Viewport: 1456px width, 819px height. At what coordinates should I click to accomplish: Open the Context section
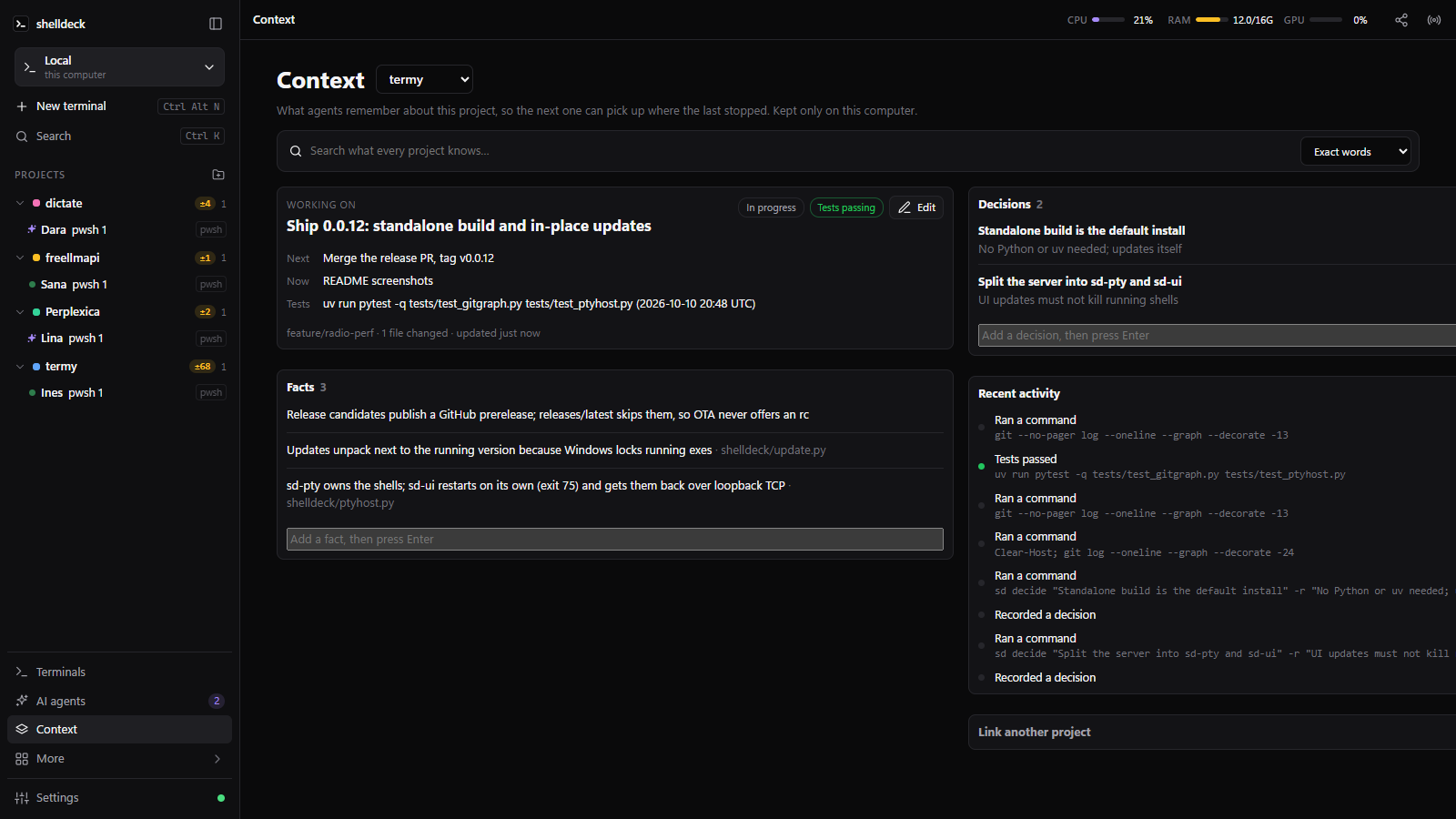pos(119,729)
